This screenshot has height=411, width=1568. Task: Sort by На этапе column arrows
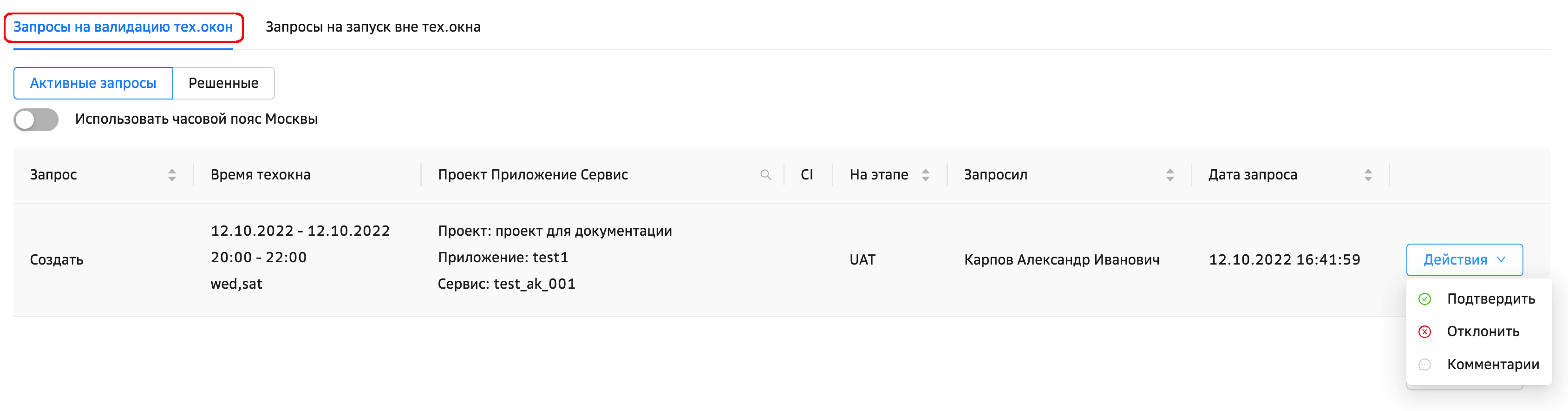[x=925, y=175]
